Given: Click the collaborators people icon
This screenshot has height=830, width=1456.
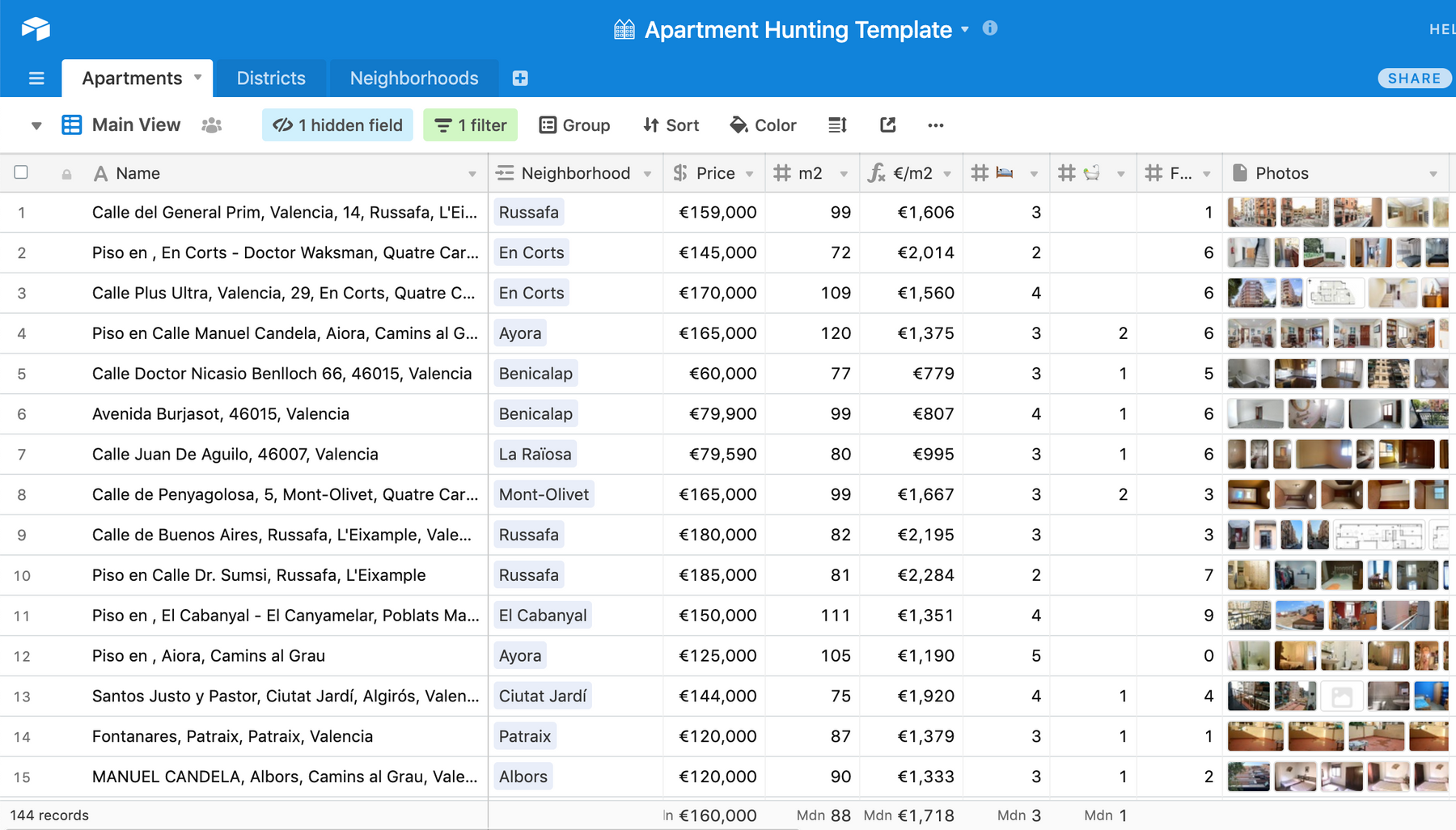Looking at the screenshot, I should [x=212, y=125].
